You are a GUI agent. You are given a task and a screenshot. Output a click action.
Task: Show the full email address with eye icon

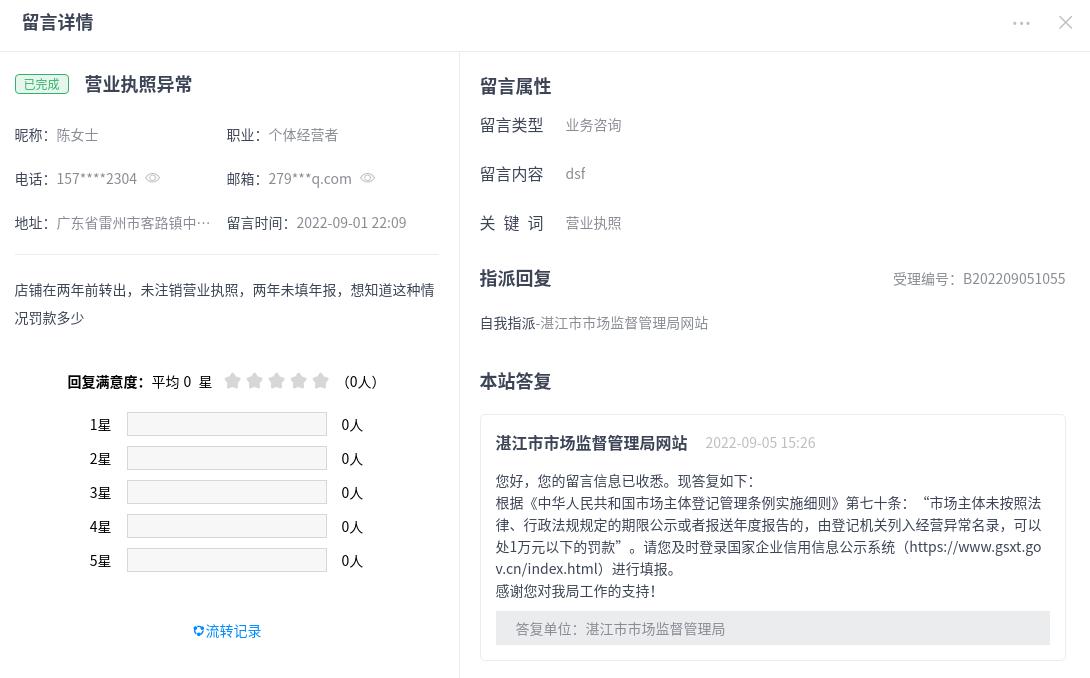click(368, 178)
